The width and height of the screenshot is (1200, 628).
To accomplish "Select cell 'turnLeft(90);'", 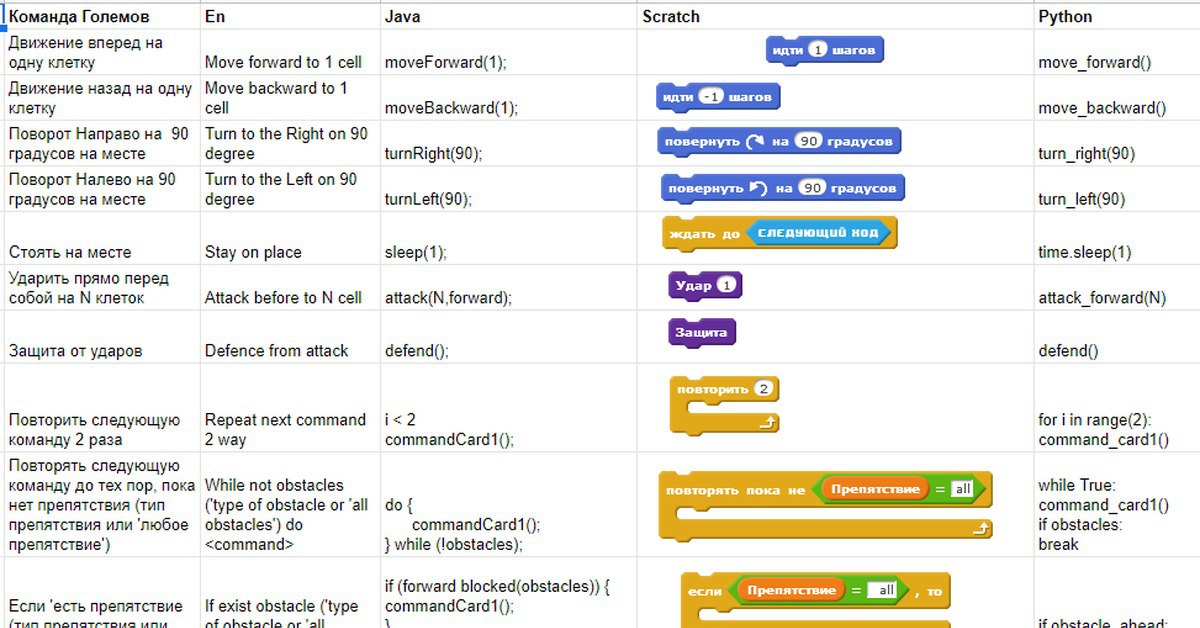I will coord(508,189).
